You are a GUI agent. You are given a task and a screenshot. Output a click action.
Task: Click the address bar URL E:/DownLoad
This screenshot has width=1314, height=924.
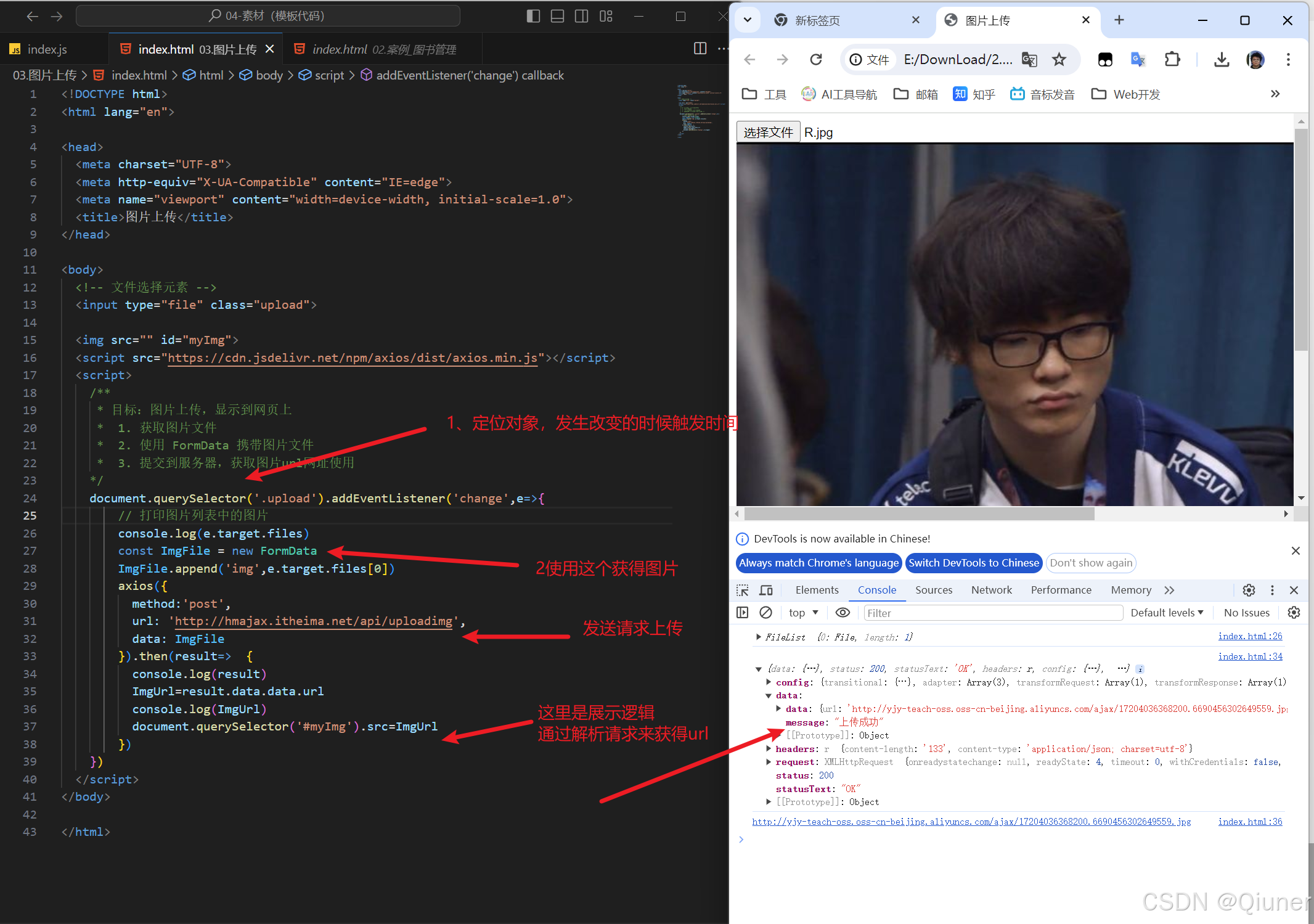958,60
